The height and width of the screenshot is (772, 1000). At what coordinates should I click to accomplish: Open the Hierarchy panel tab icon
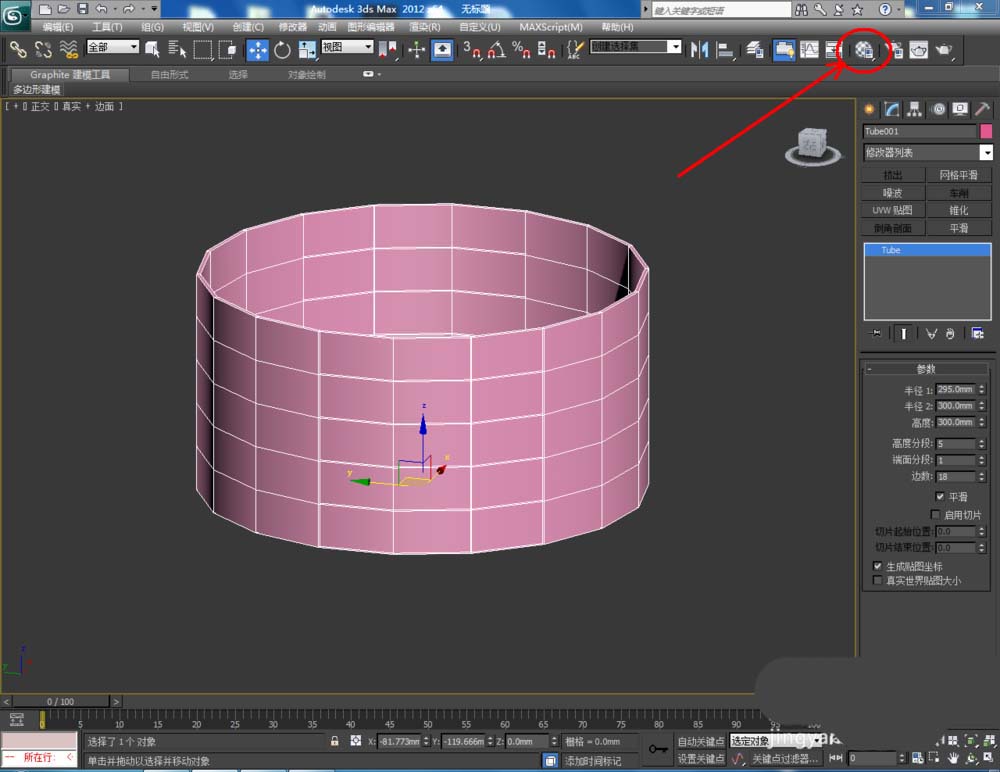(914, 109)
